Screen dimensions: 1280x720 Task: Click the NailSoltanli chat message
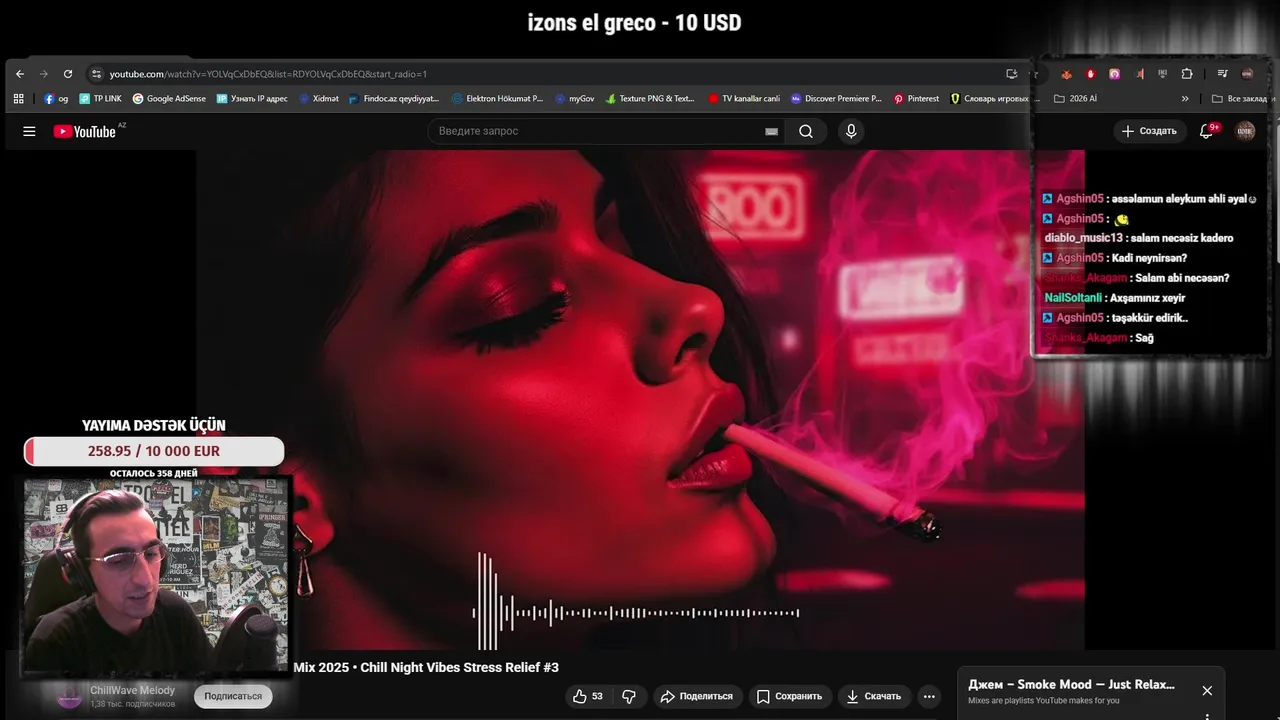coord(1115,298)
